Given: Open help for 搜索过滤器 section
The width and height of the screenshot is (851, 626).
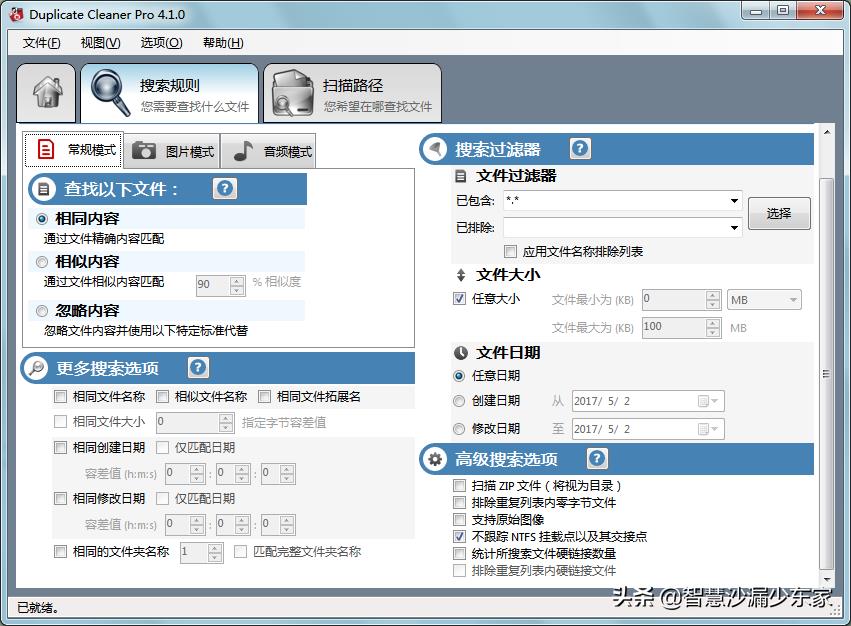Looking at the screenshot, I should [x=580, y=148].
